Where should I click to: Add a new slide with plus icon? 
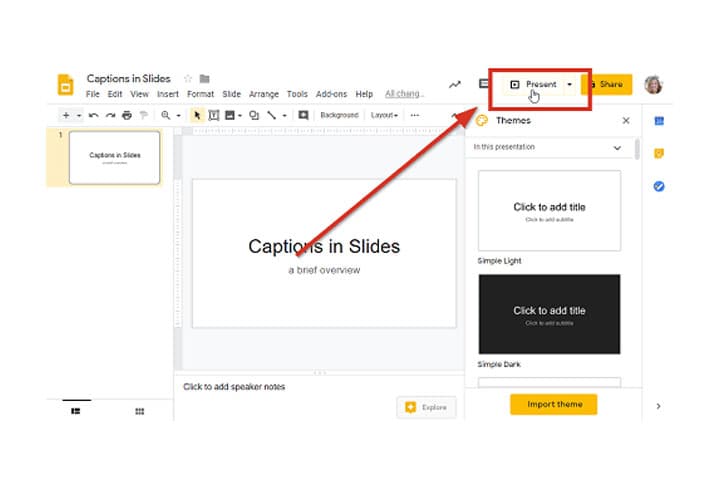click(66, 115)
